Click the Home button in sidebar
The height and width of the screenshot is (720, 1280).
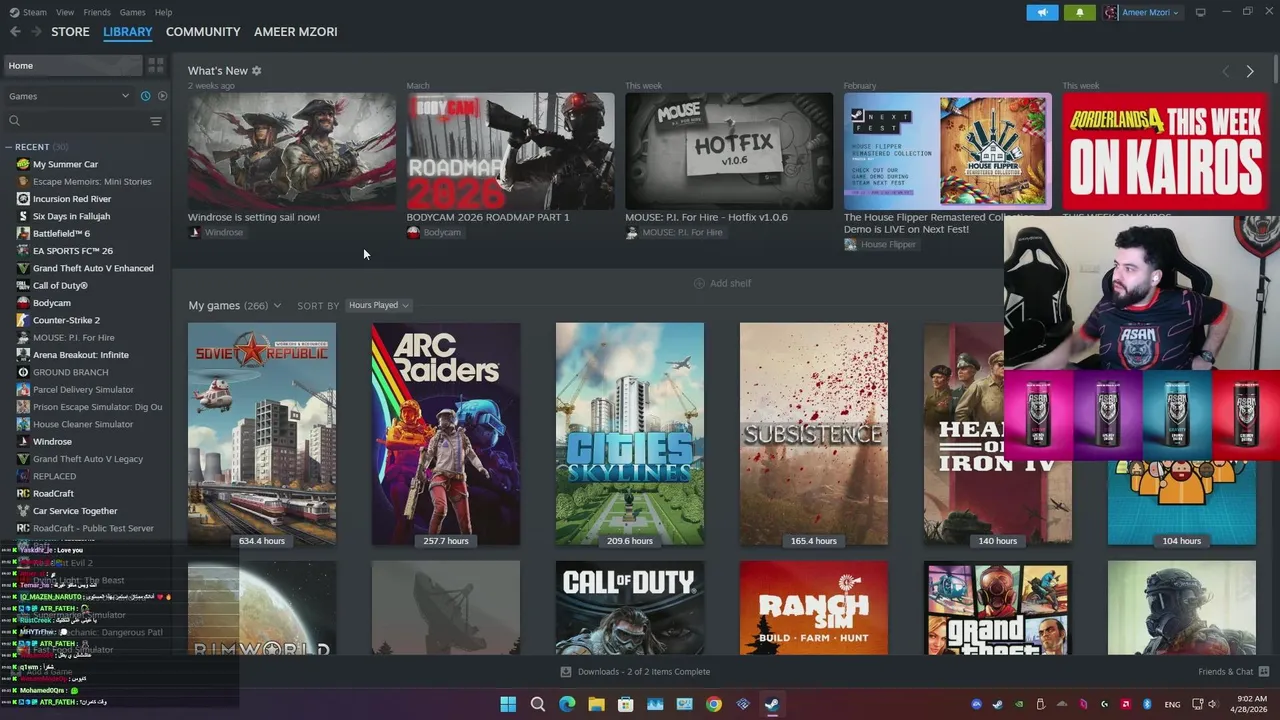[x=72, y=66]
